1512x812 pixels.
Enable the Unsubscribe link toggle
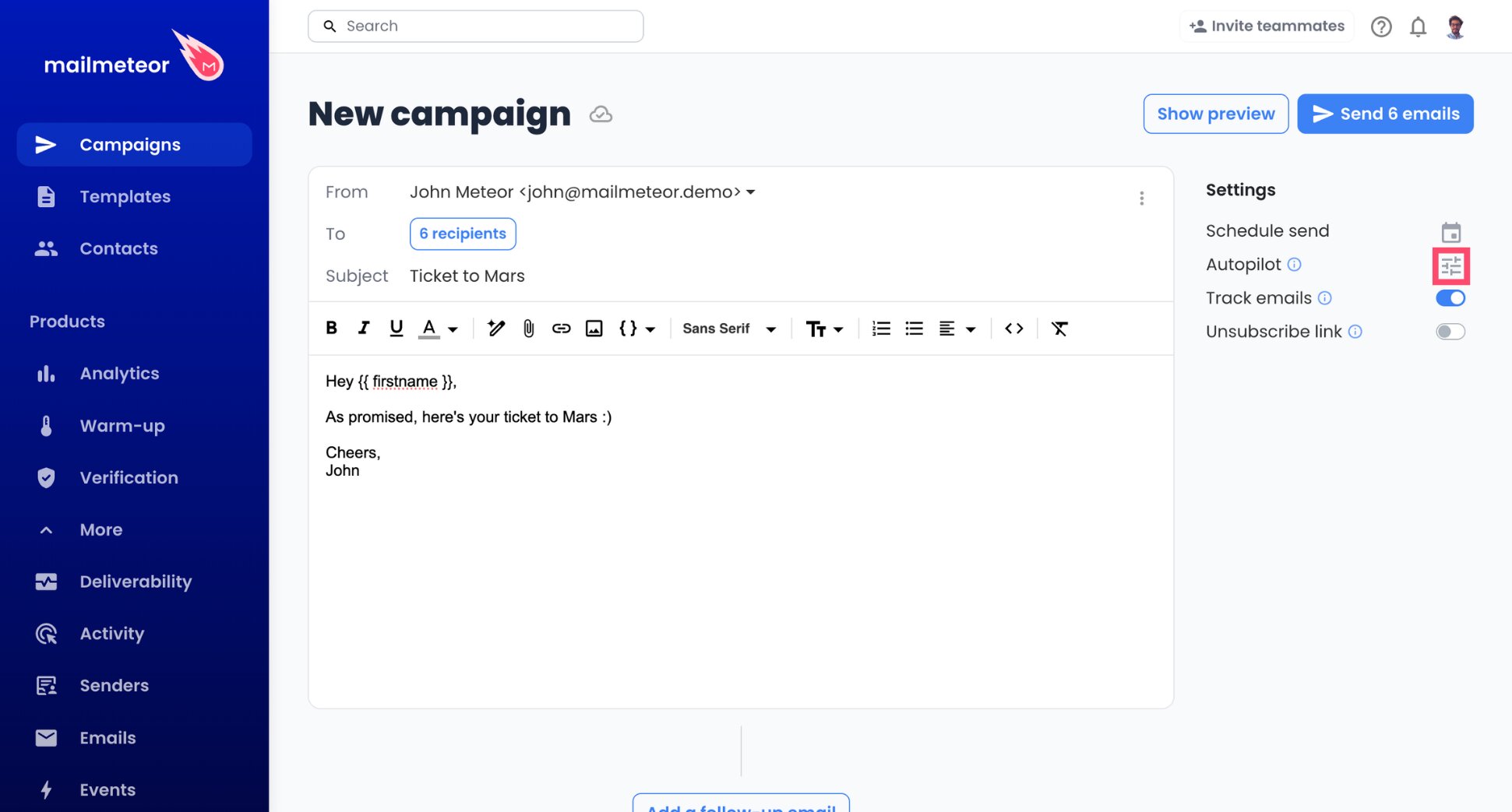(1450, 332)
